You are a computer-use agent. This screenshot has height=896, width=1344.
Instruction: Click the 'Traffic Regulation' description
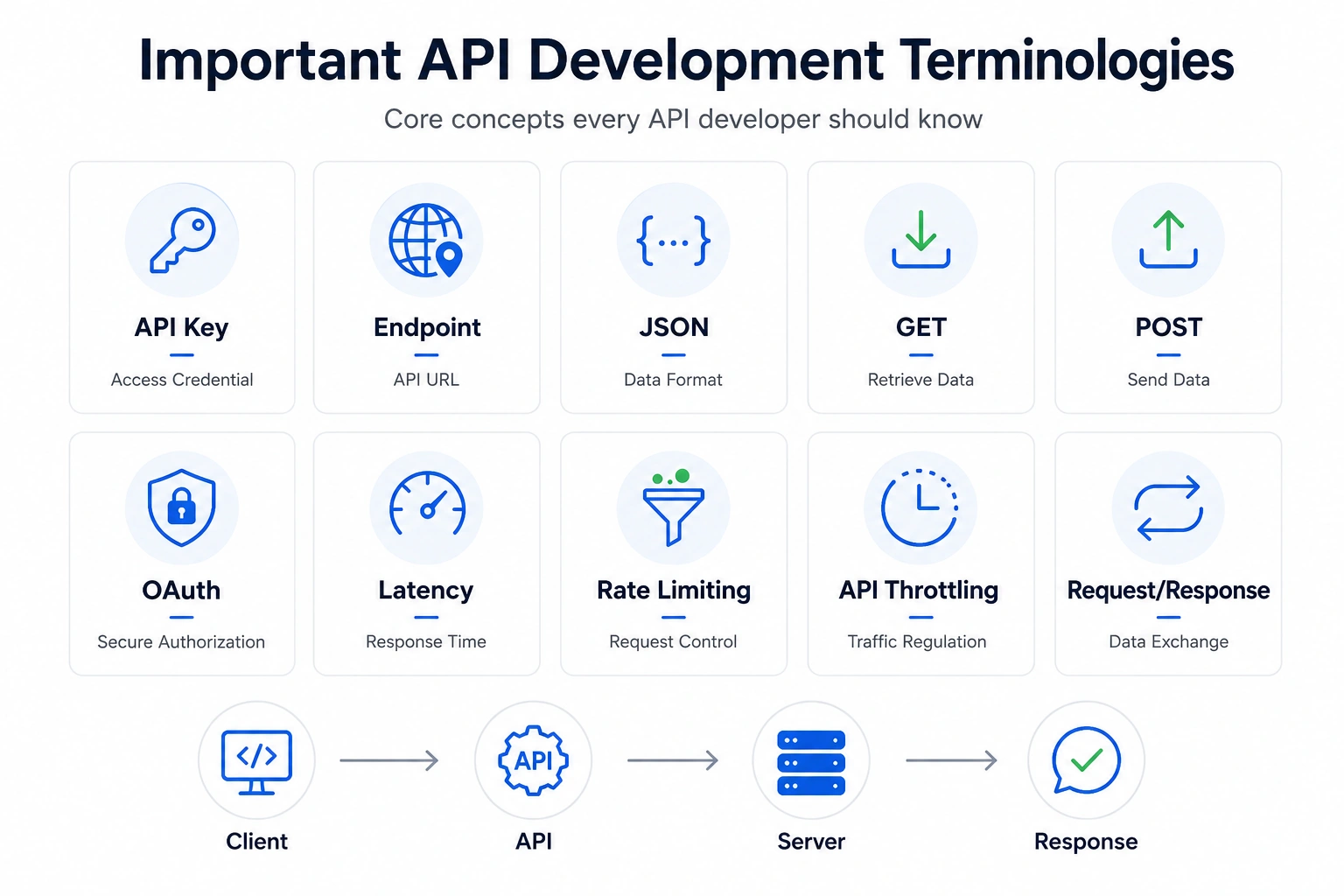coord(917,642)
